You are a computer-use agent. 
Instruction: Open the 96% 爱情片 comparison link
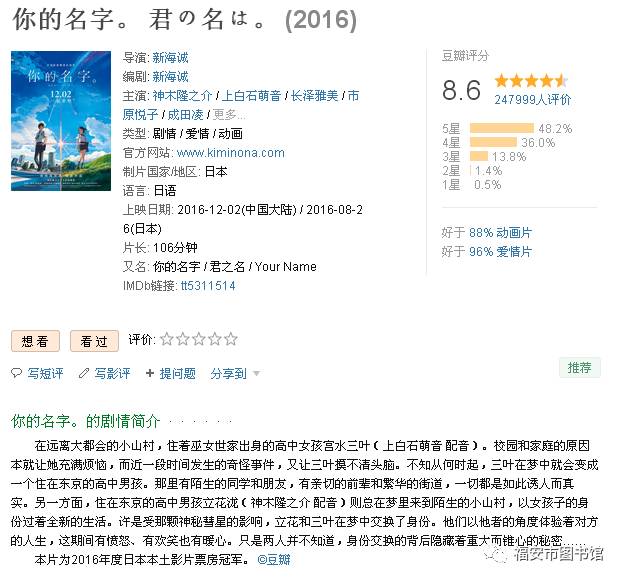click(x=501, y=251)
